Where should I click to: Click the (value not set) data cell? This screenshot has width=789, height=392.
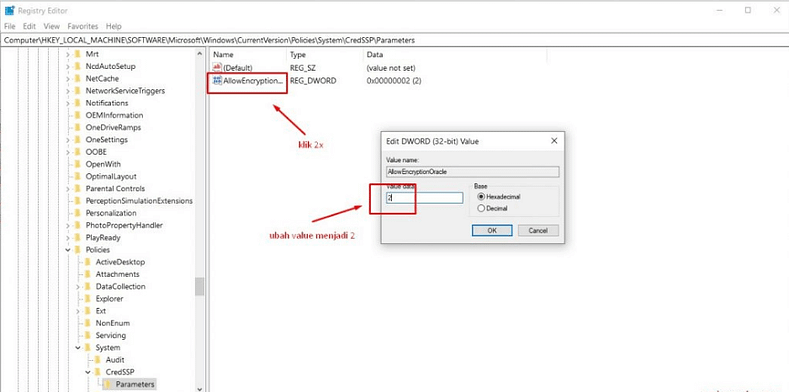point(391,67)
